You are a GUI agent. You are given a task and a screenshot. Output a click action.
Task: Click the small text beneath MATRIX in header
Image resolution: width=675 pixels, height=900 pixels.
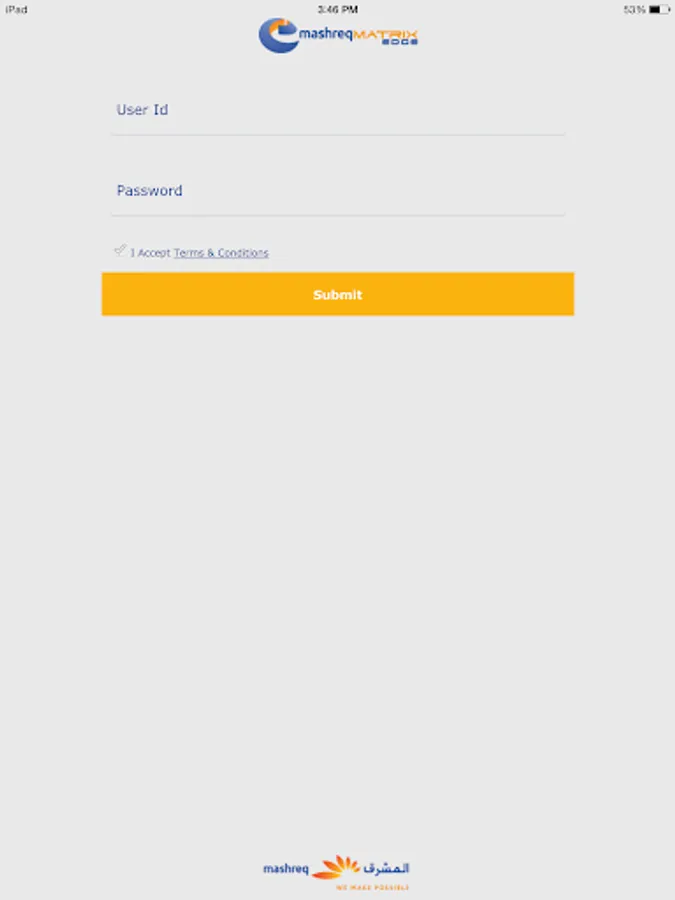pos(399,42)
